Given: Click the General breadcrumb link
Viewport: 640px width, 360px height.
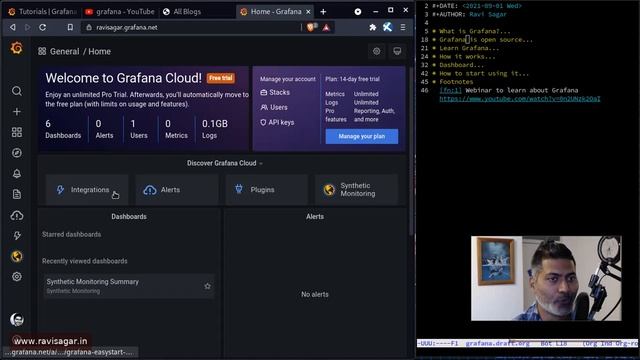Looking at the screenshot, I should pyautogui.click(x=64, y=51).
